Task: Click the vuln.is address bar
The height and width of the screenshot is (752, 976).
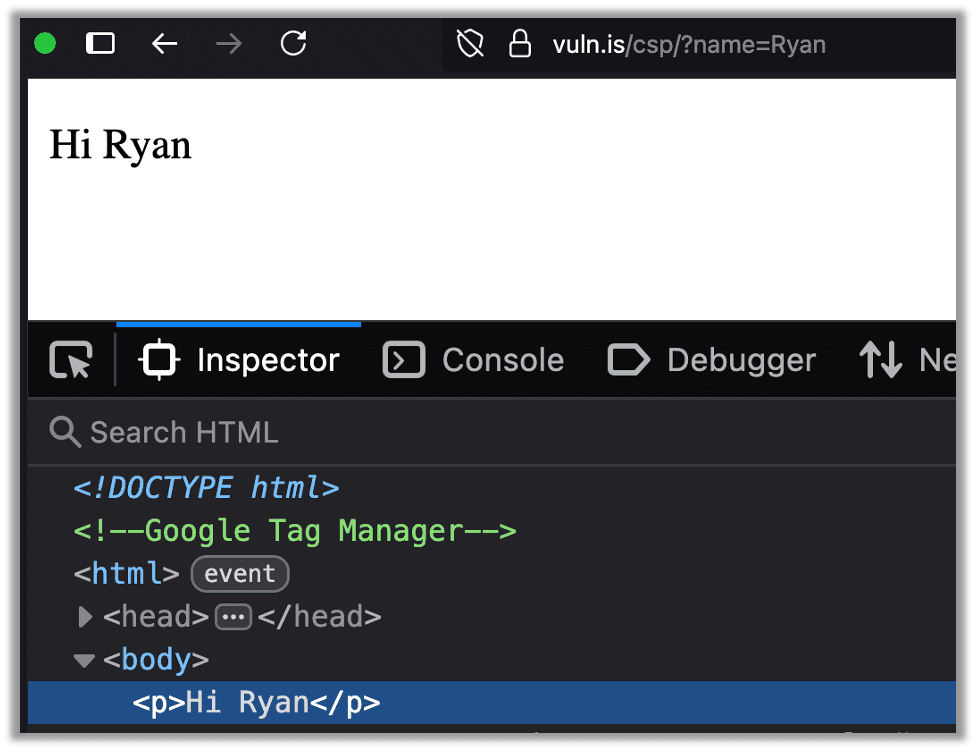Action: (688, 44)
